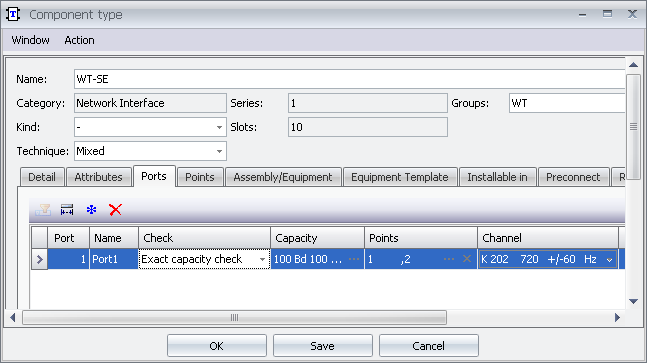Click the vertical scrollbar down arrow
The width and height of the screenshot is (647, 363).
click(x=633, y=302)
